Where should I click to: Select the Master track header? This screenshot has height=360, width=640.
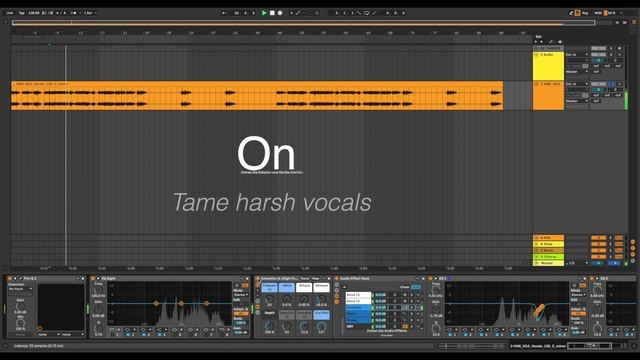coord(548,264)
